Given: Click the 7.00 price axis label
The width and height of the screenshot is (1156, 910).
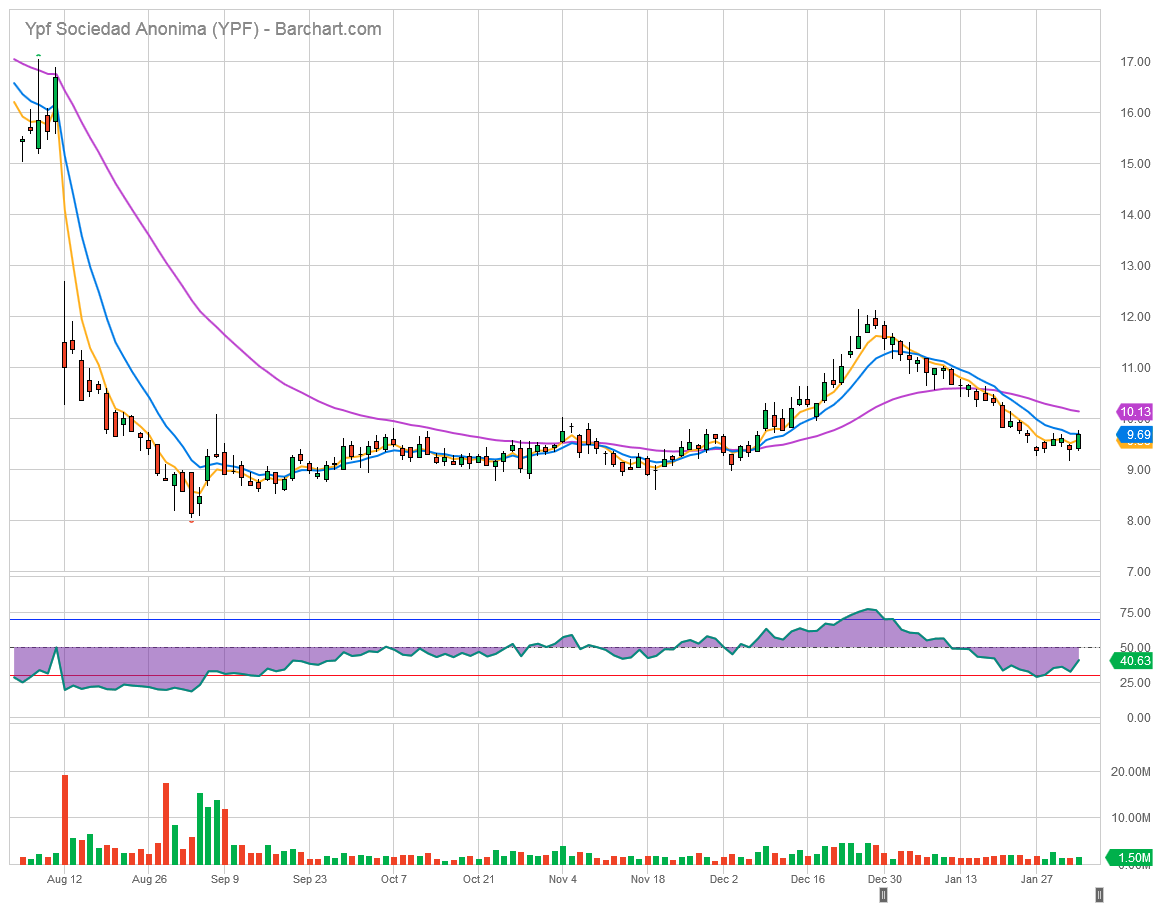Looking at the screenshot, I should 1138,572.
